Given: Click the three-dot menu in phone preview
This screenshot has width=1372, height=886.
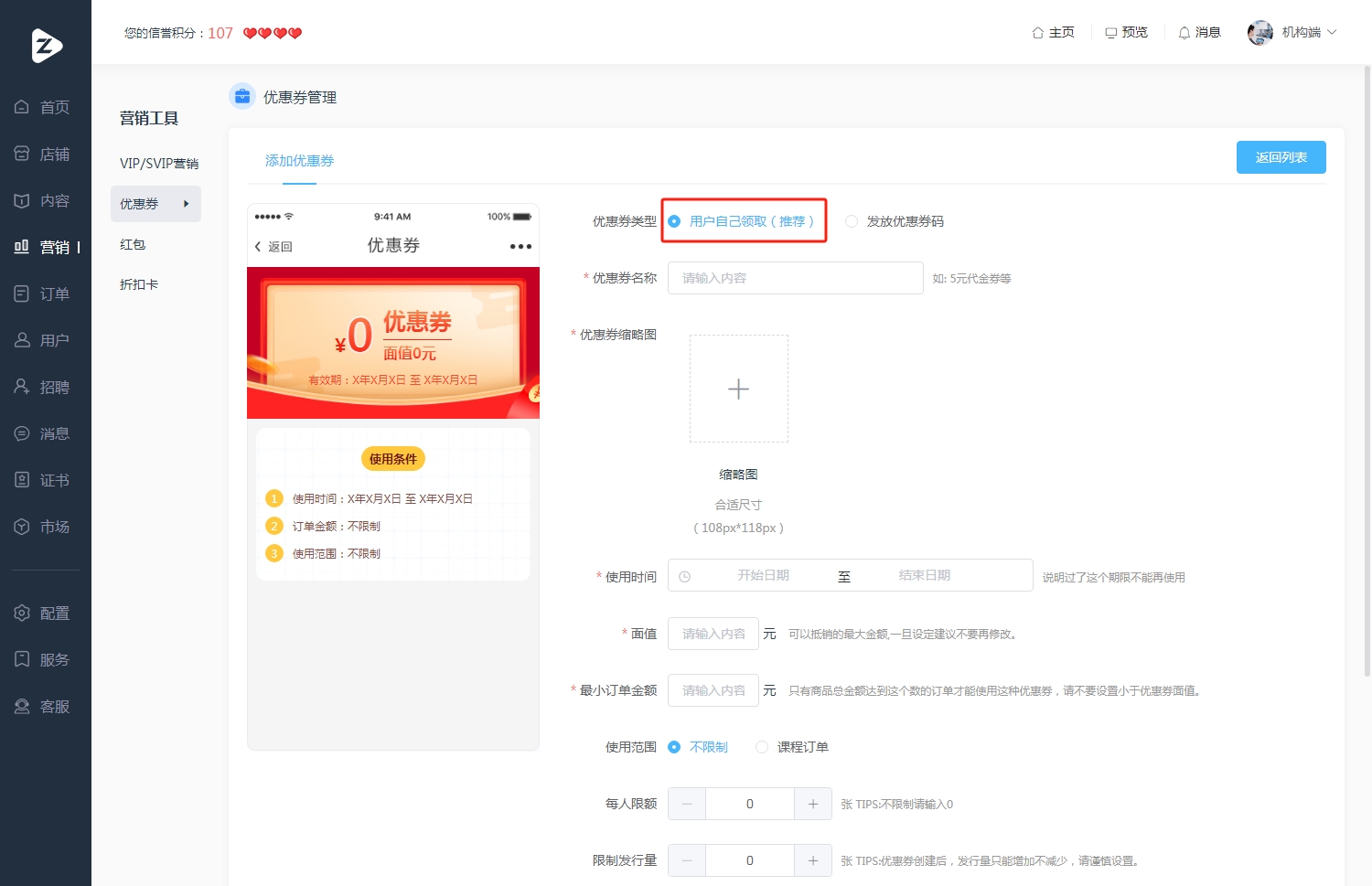Looking at the screenshot, I should pos(520,247).
